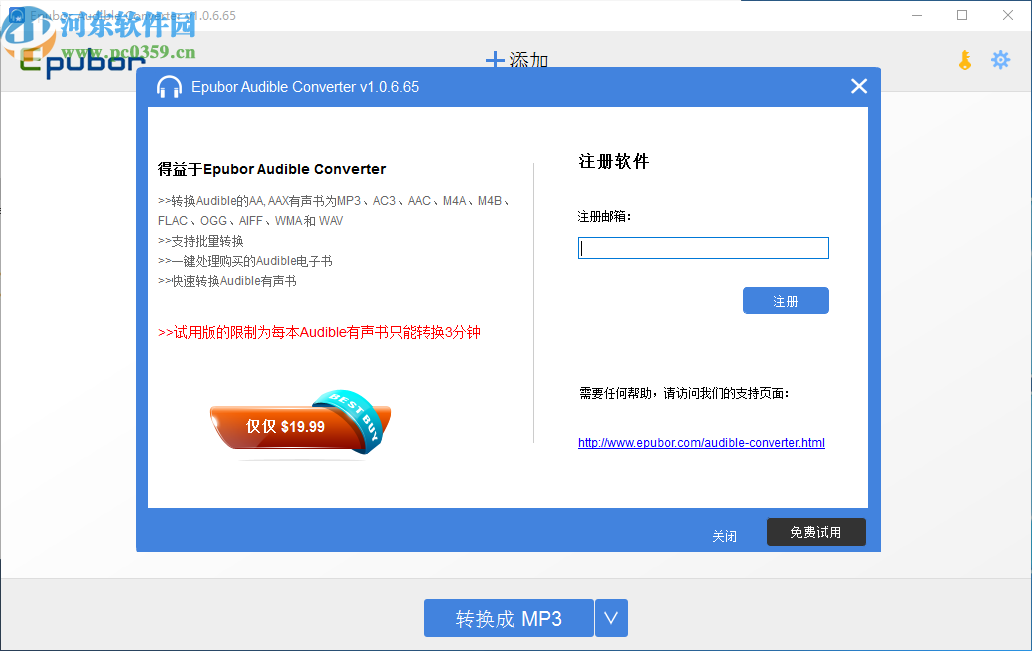
Task: Minimize the application window
Action: pos(917,15)
